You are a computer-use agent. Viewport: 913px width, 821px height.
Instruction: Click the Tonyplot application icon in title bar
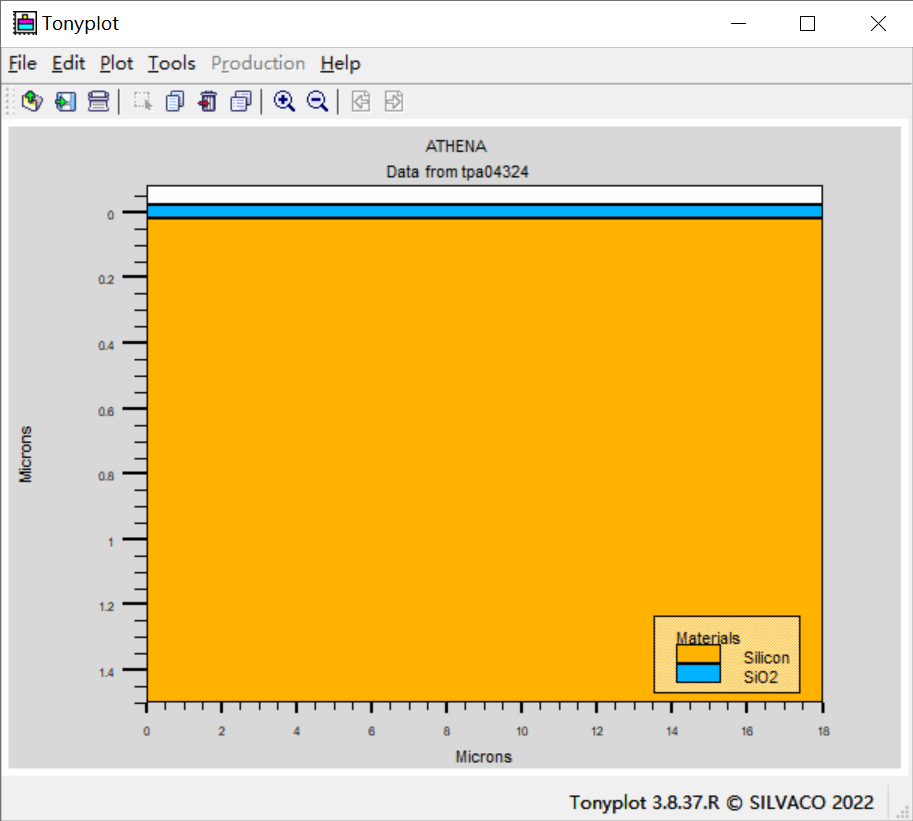(x=24, y=23)
